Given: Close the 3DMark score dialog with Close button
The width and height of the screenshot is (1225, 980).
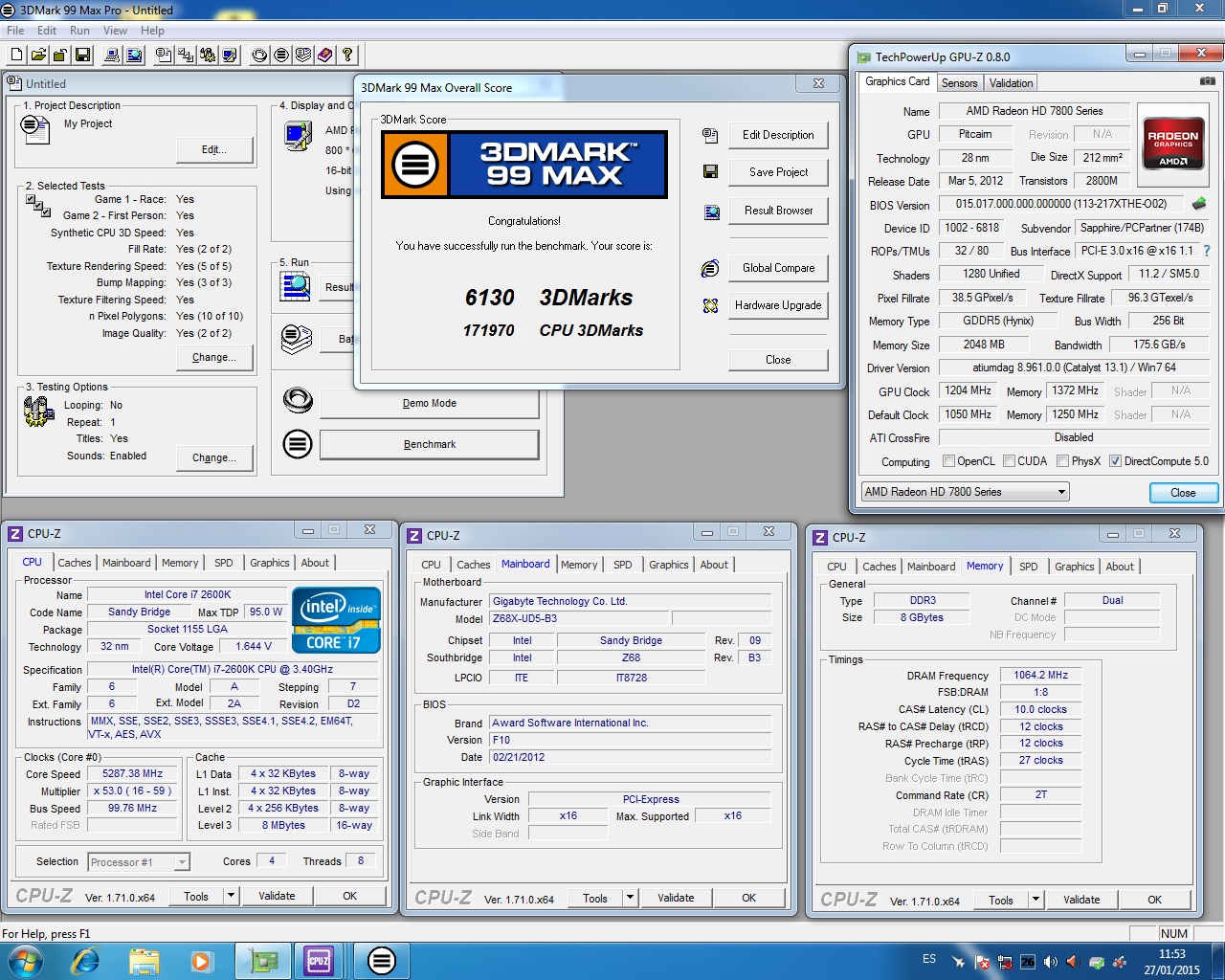Looking at the screenshot, I should point(778,360).
